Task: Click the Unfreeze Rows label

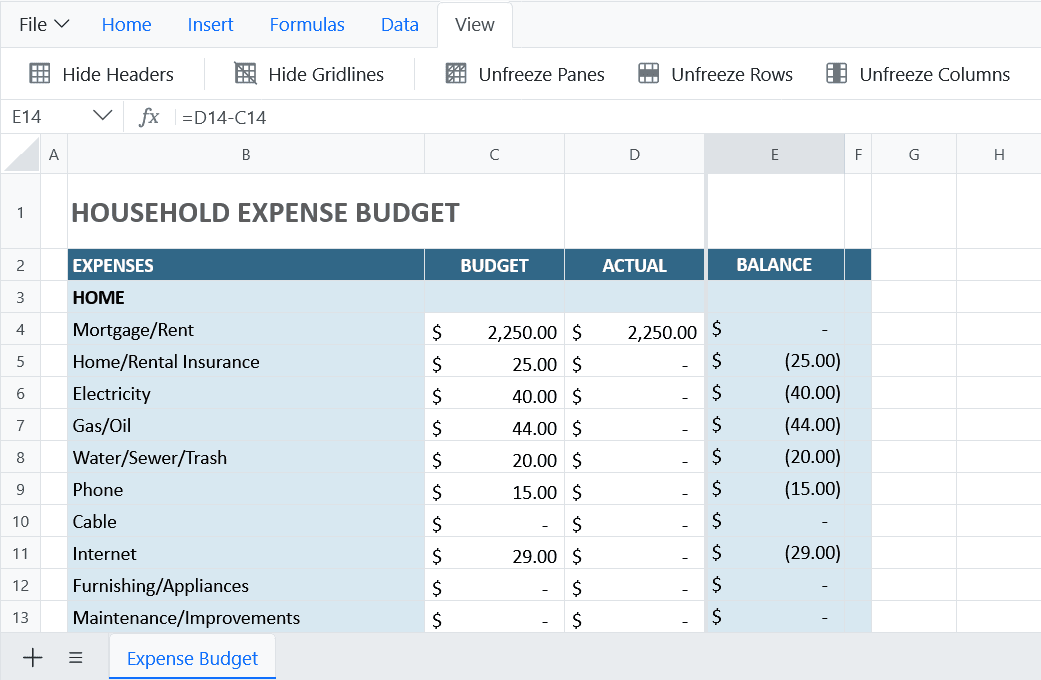Action: (732, 74)
